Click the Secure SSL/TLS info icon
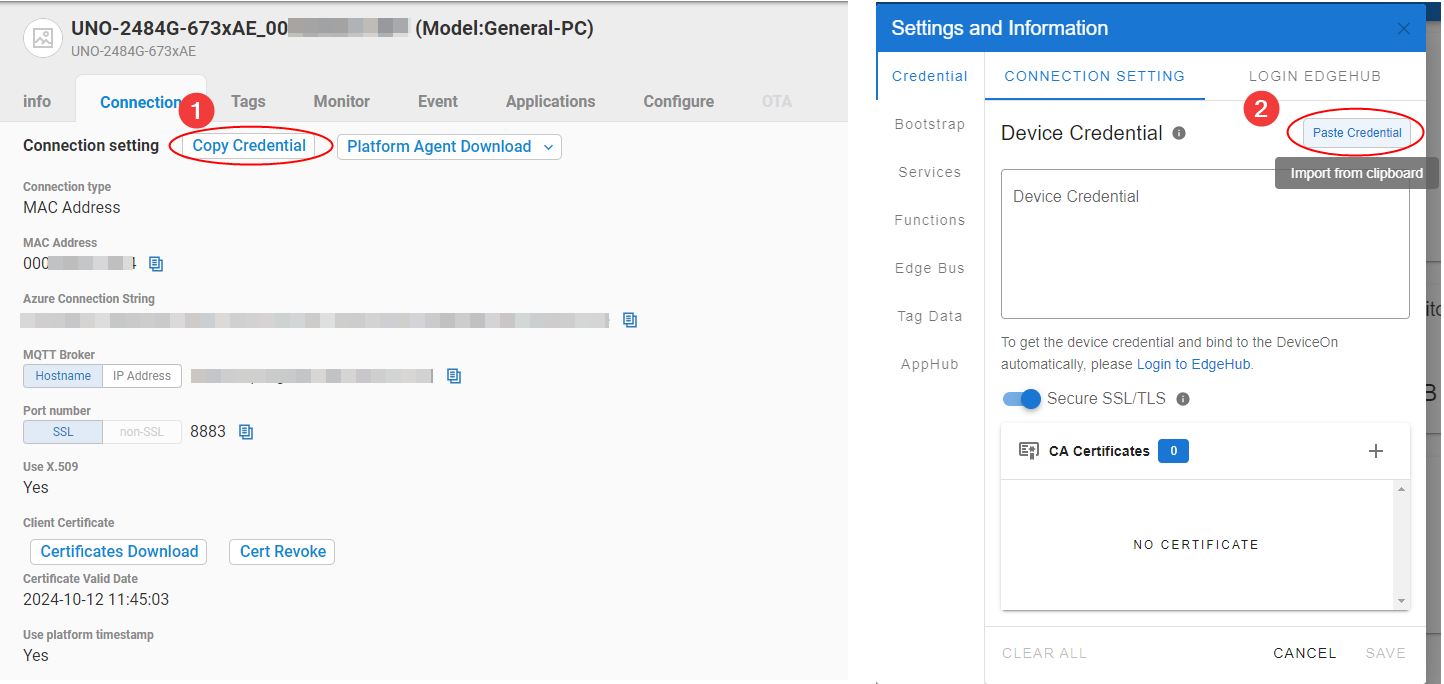The image size is (1444, 684). (x=1183, y=399)
